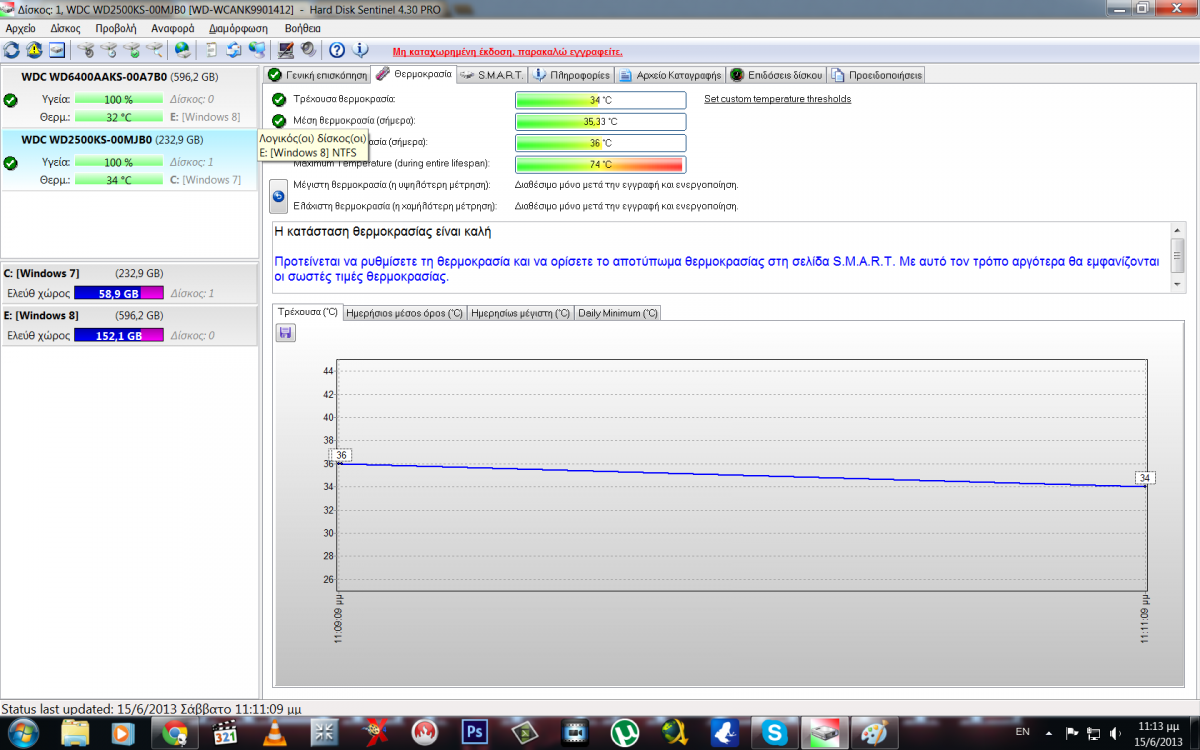This screenshot has width=1200, height=750.
Task: Open Windows Explorer from the taskbar
Action: [75, 733]
